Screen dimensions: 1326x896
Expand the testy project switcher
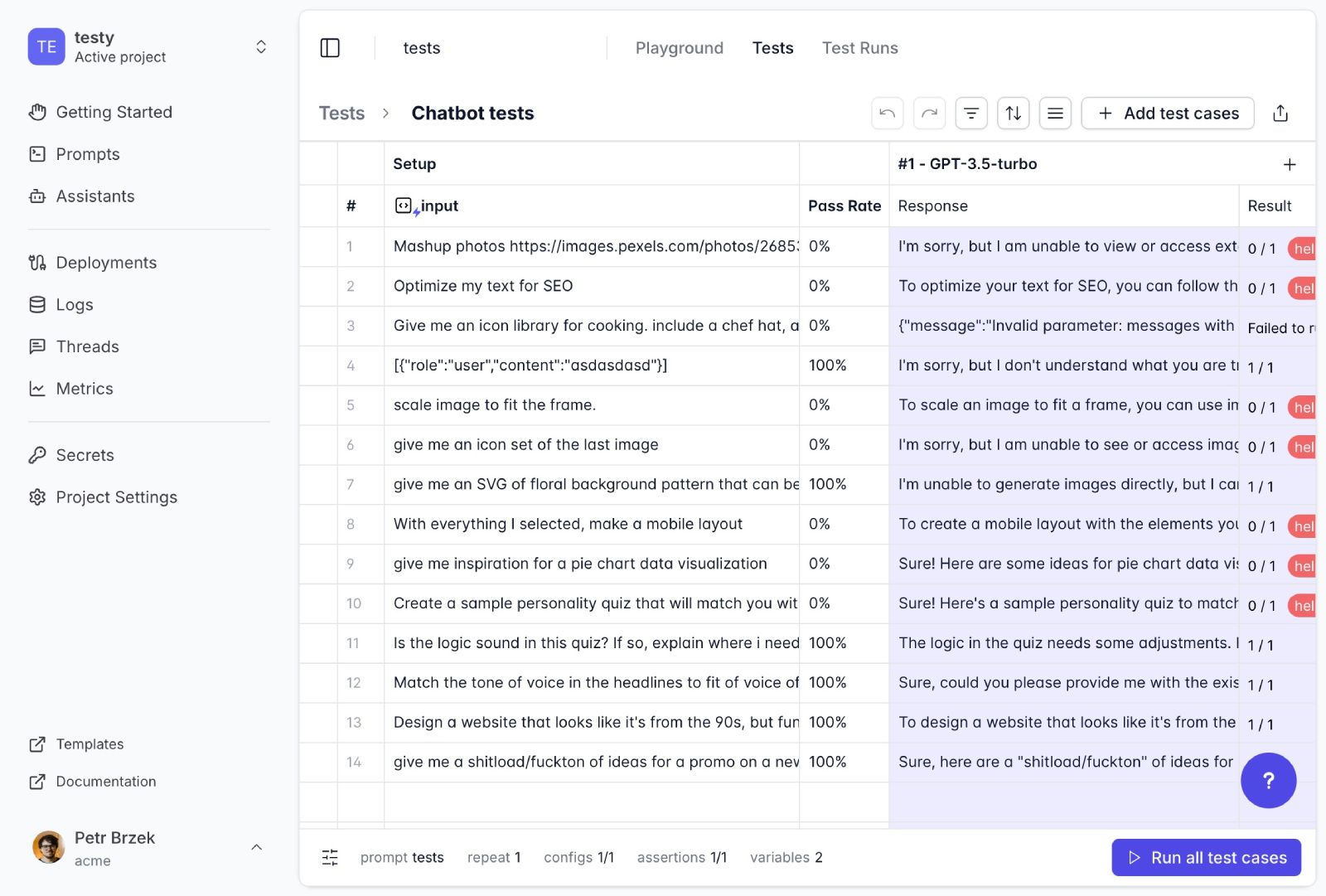[x=261, y=47]
